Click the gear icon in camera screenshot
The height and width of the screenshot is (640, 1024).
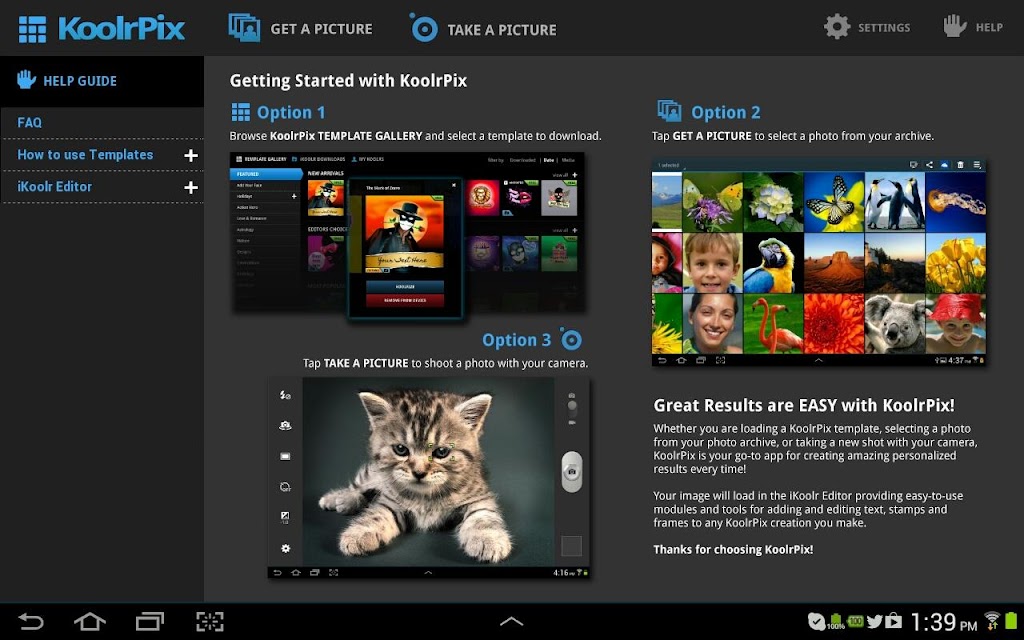click(285, 549)
